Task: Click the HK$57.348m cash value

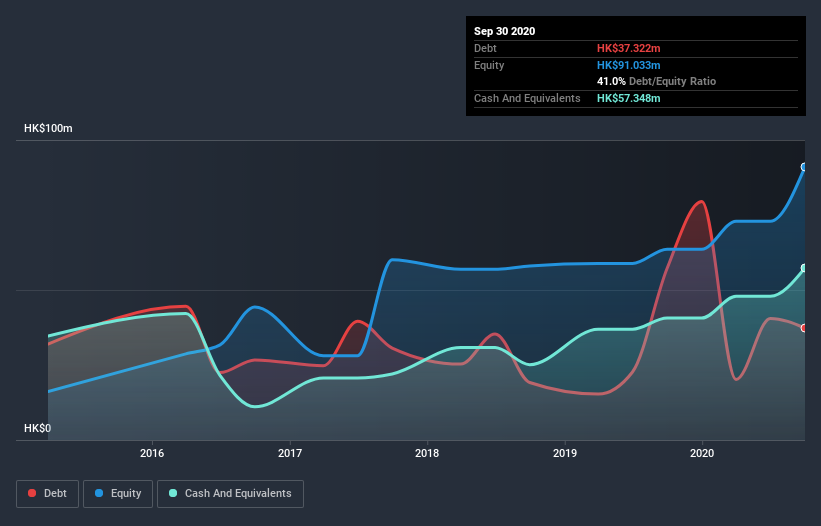Action: coord(628,98)
